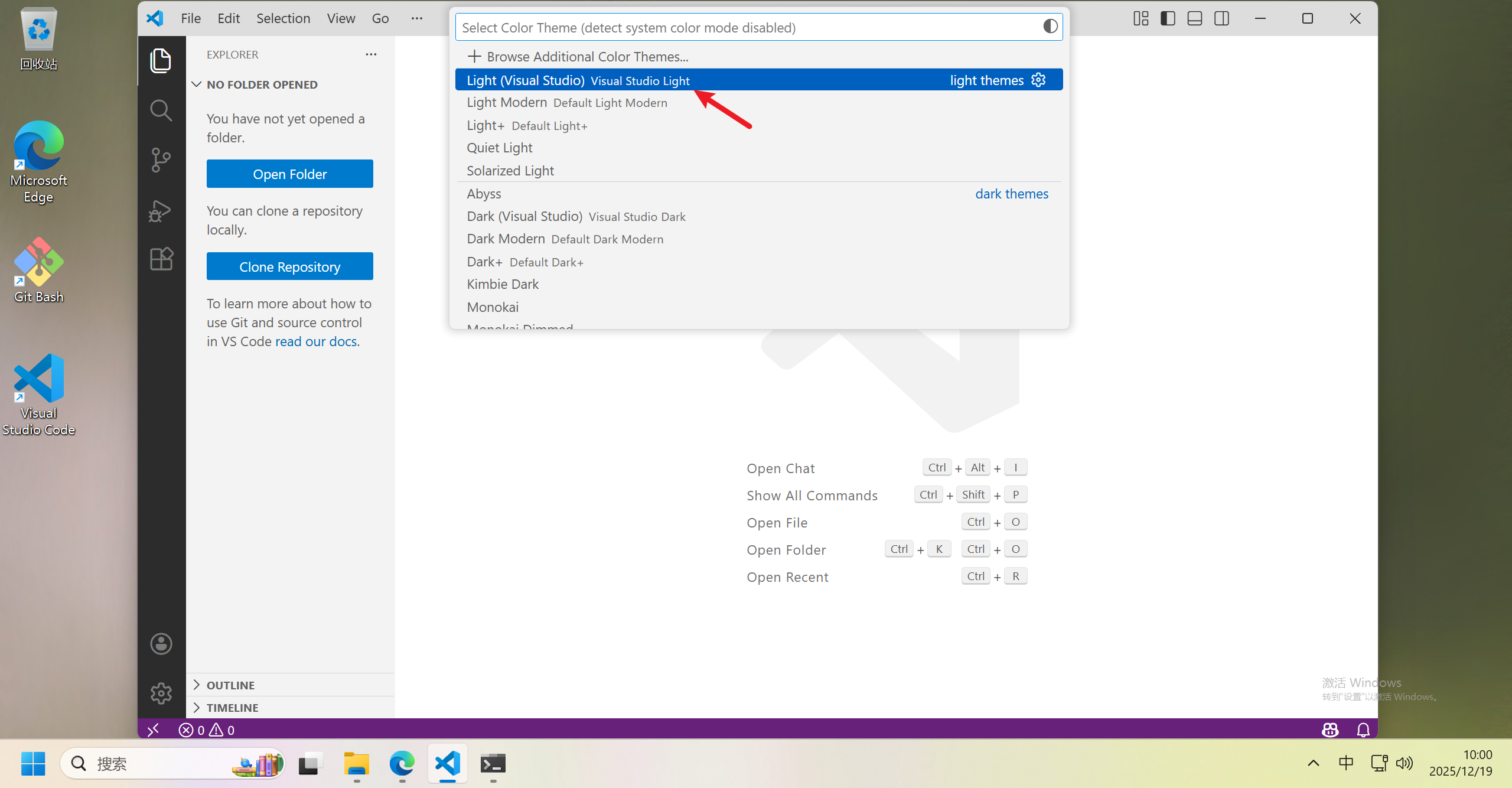Open the Extensions view
The image size is (1512, 788).
click(x=161, y=259)
